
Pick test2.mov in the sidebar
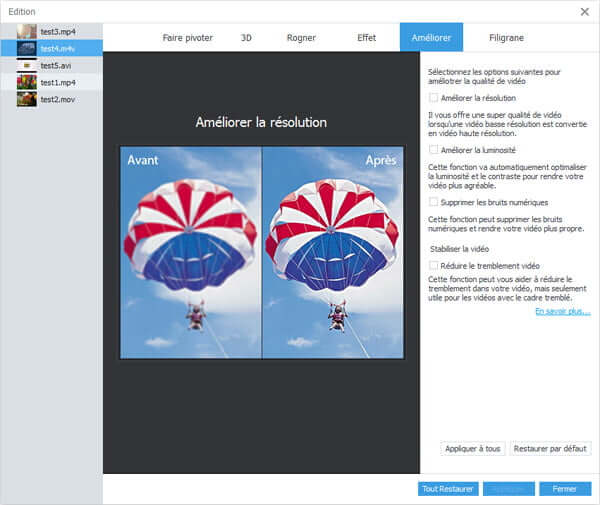pos(26,99)
